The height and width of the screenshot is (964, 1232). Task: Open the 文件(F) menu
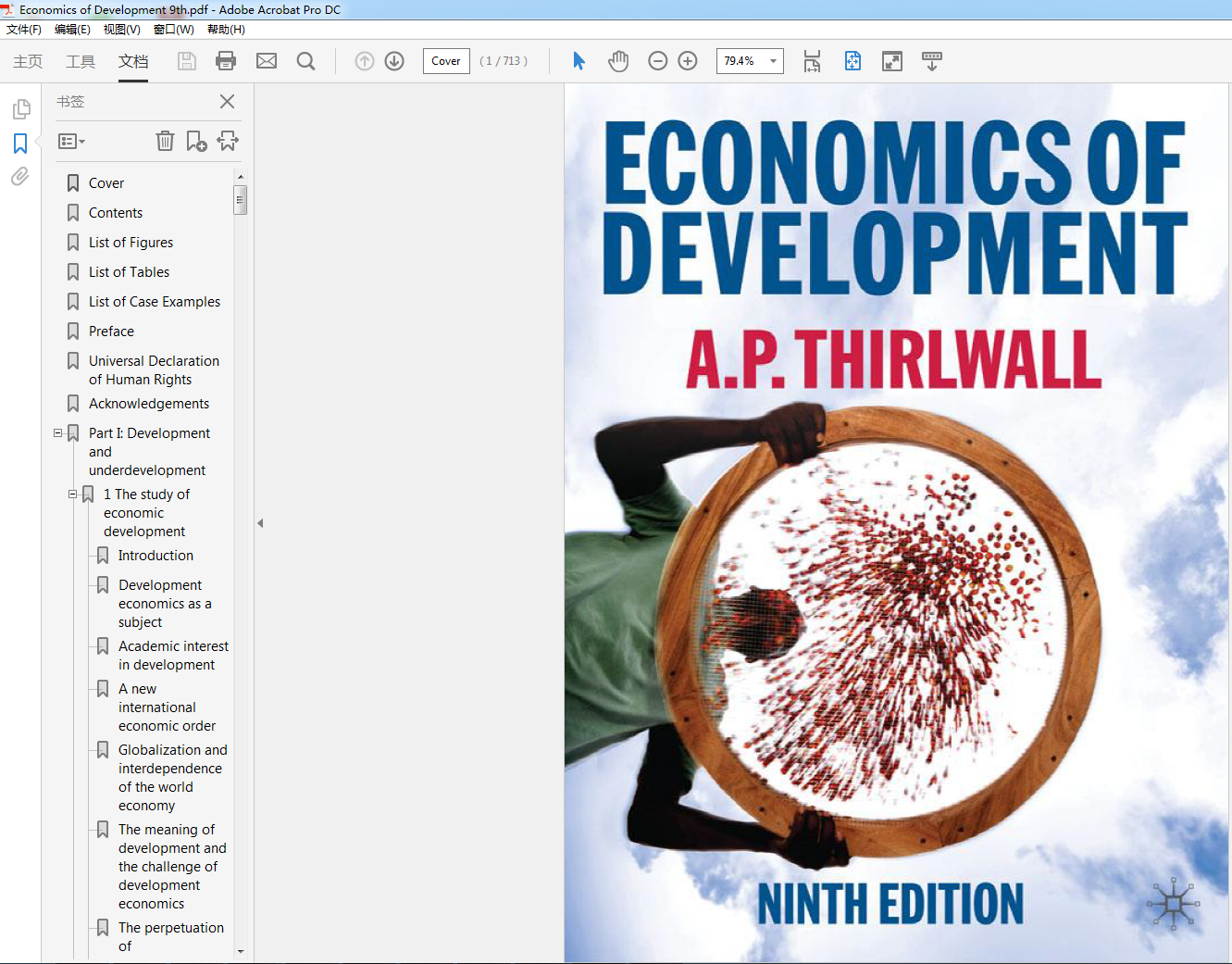click(x=24, y=30)
